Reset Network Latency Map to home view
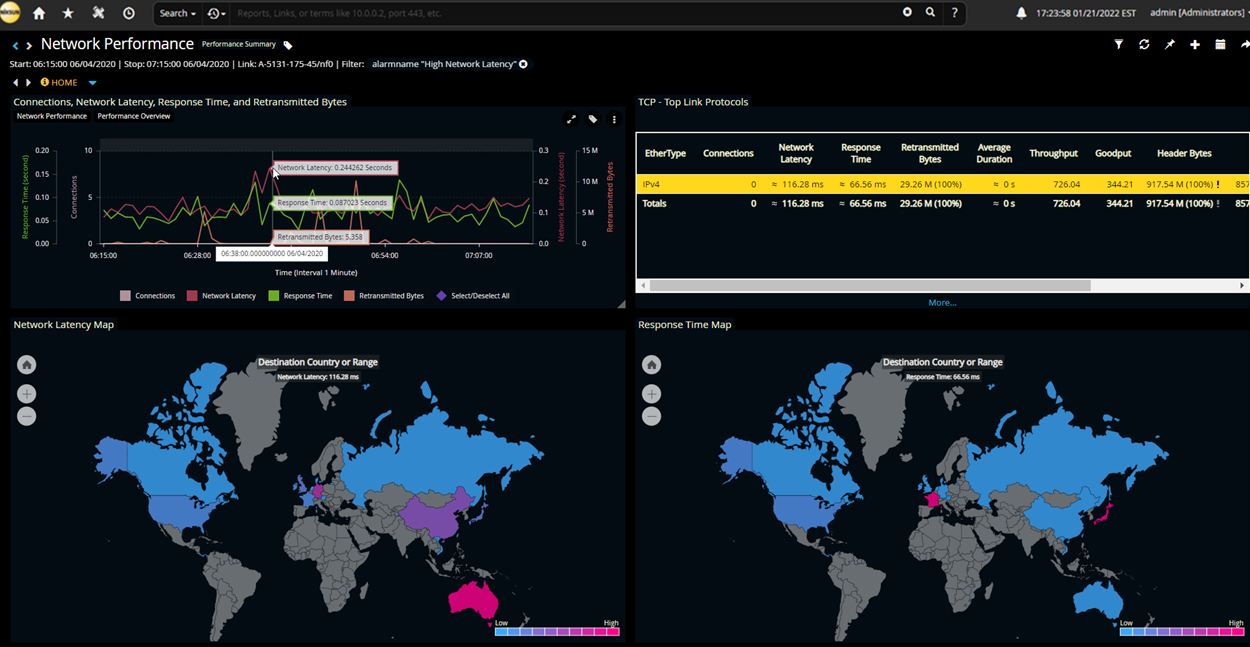This screenshot has width=1250, height=647. pyautogui.click(x=27, y=365)
